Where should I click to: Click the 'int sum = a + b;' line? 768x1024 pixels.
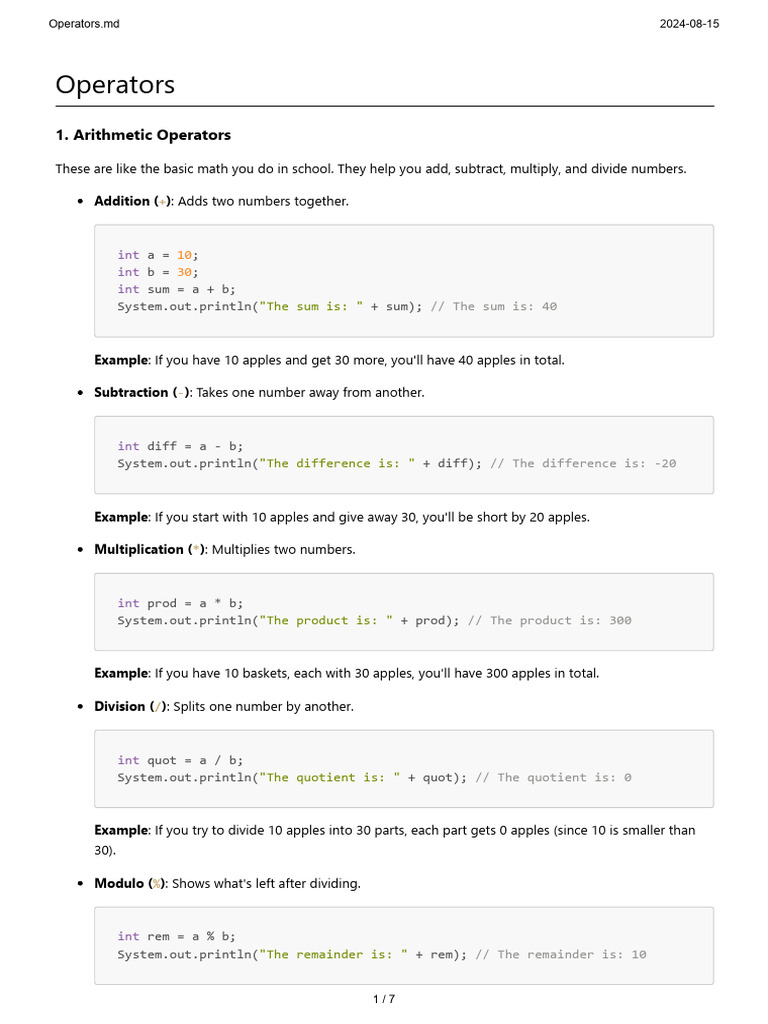176,289
